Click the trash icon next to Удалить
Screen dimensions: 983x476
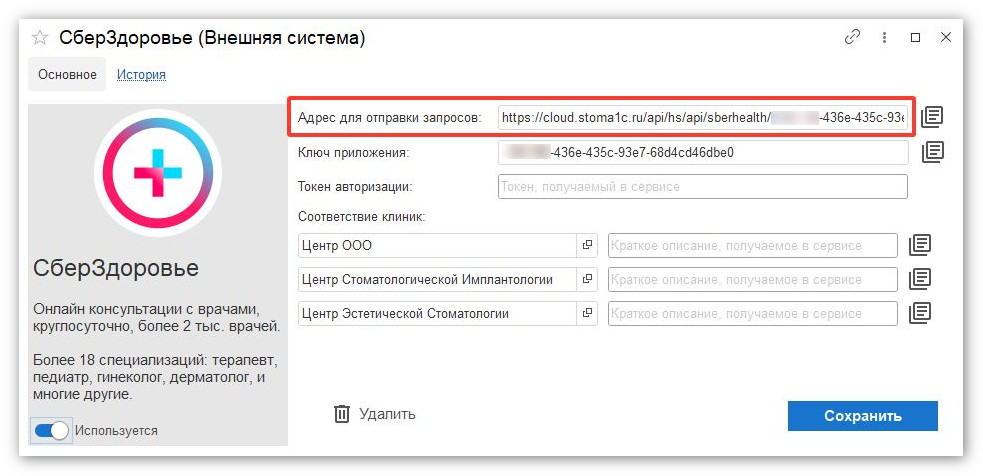[342, 414]
